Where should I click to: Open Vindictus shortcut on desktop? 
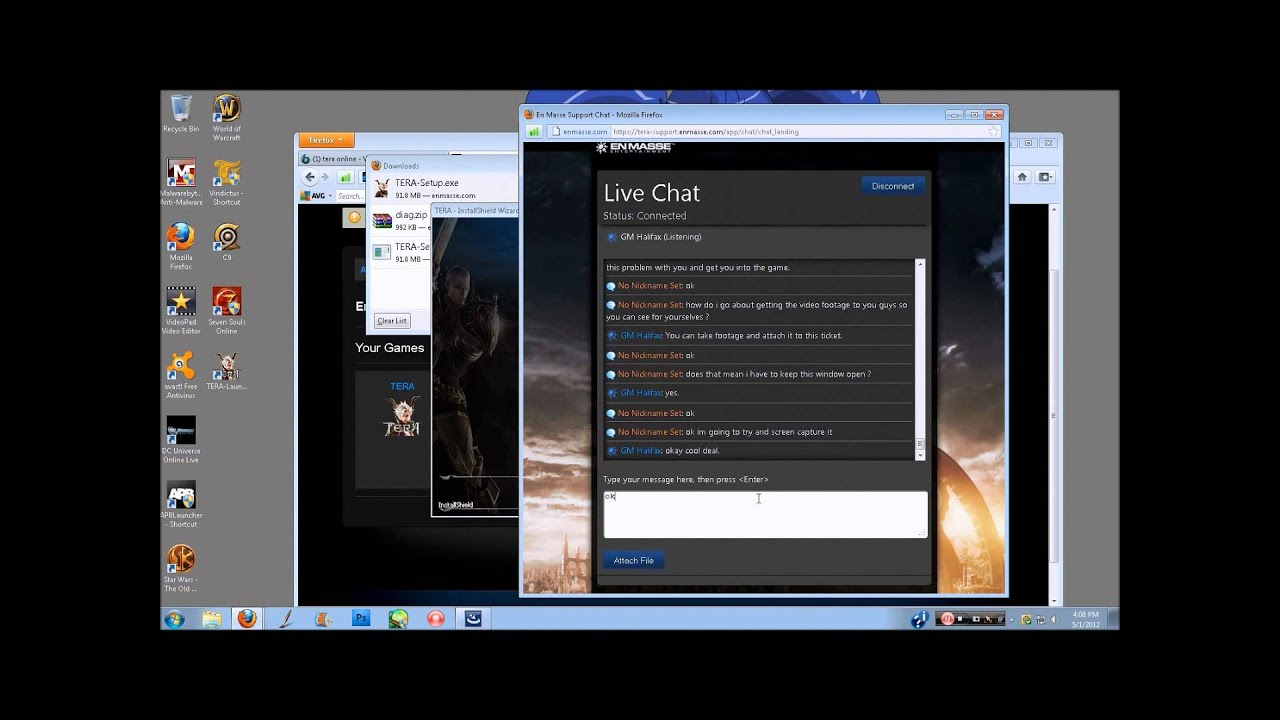(227, 182)
